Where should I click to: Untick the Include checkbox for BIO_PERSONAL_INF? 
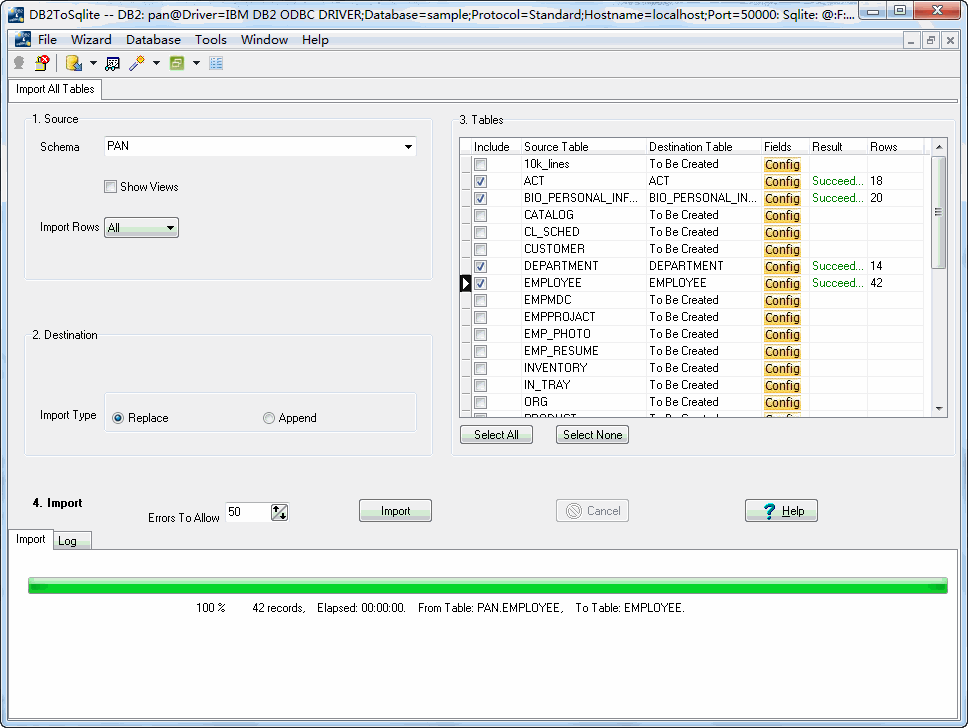(480, 198)
